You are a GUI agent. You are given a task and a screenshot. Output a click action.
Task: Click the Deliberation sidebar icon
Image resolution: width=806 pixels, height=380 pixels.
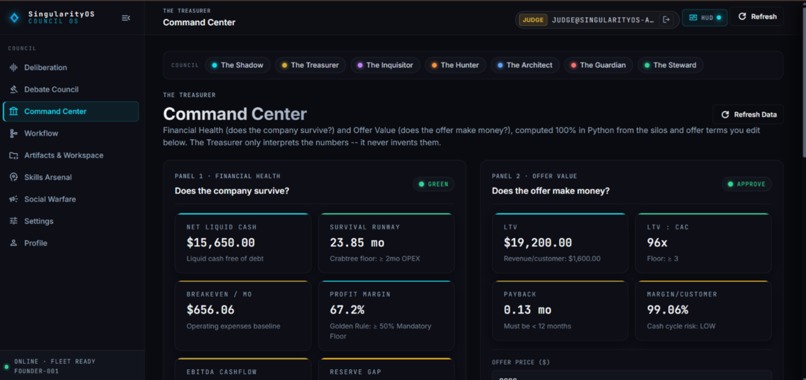pos(14,67)
